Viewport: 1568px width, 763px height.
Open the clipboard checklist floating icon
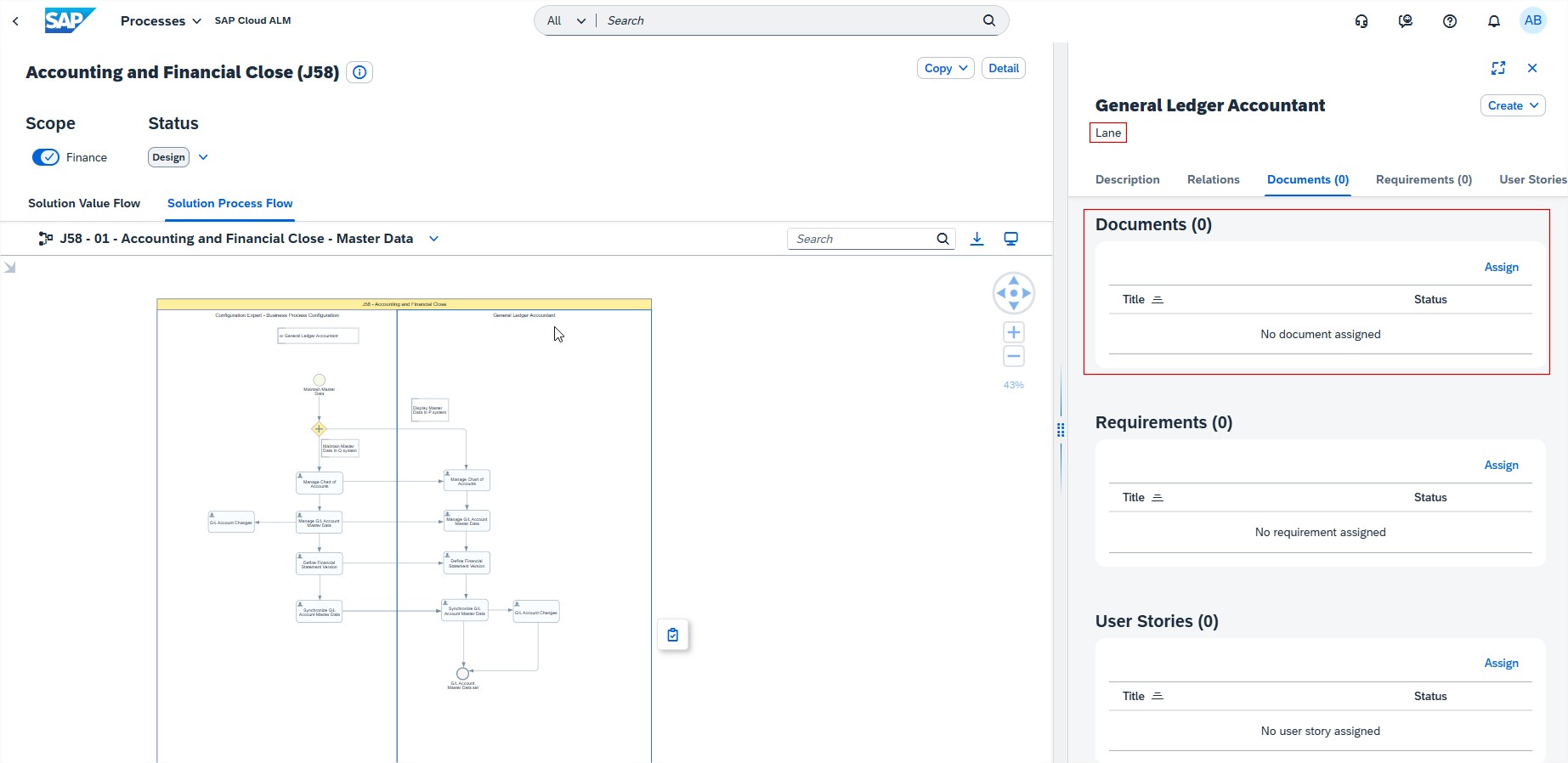[672, 635]
